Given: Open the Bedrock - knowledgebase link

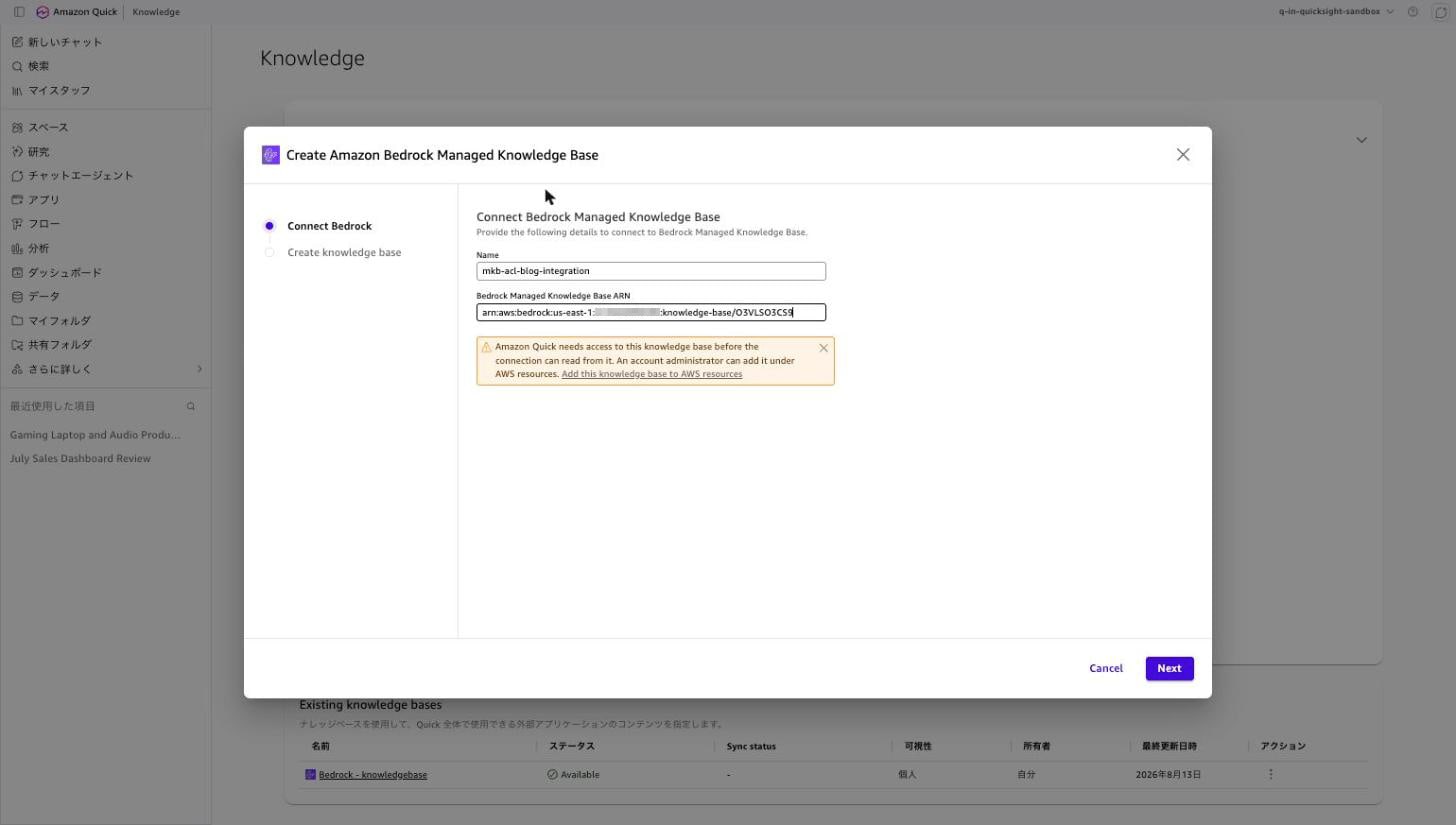Looking at the screenshot, I should pos(373,775).
